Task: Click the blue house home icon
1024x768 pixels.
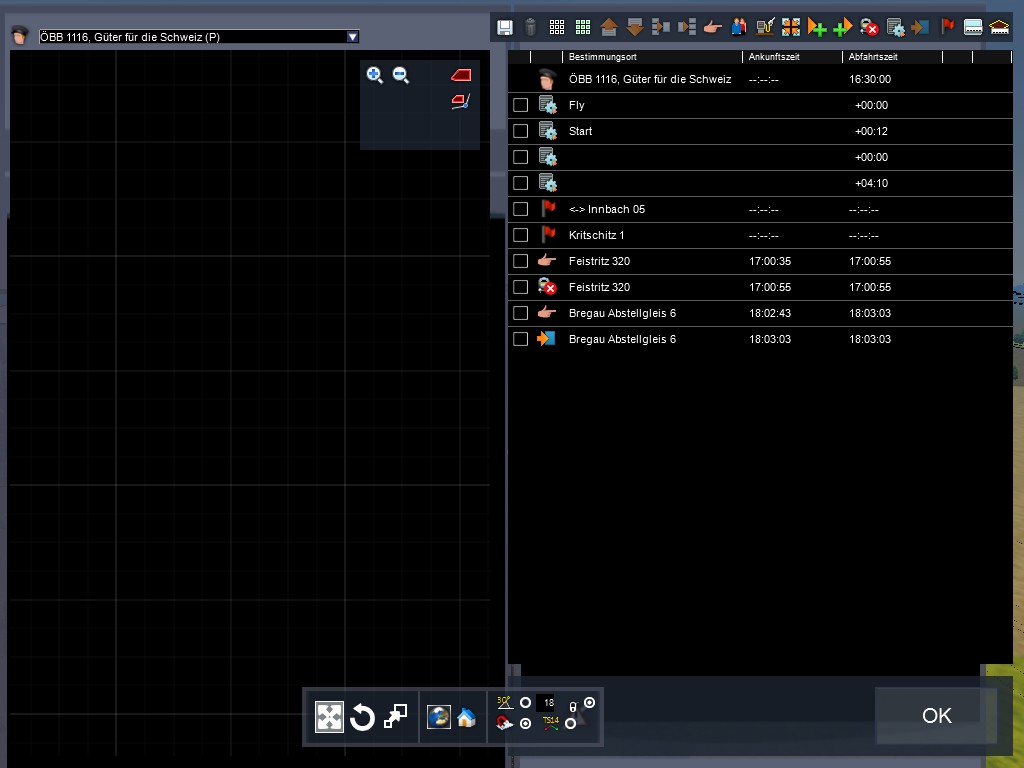Action: coord(466,717)
